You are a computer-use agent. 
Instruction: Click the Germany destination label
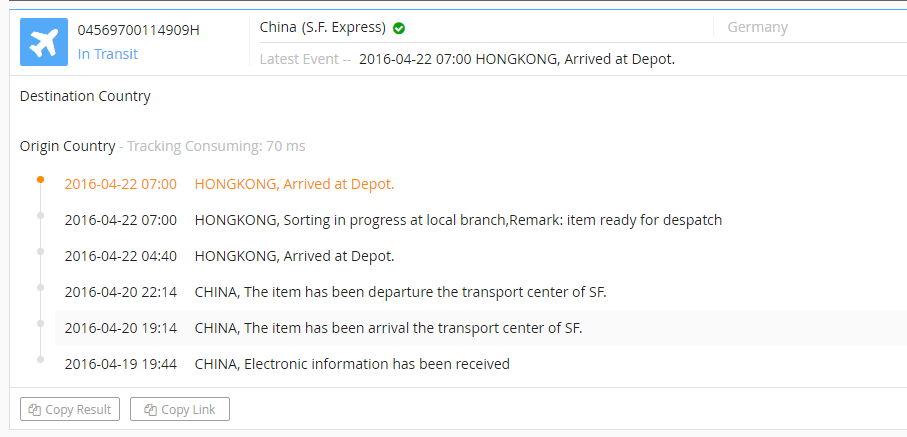coord(758,27)
